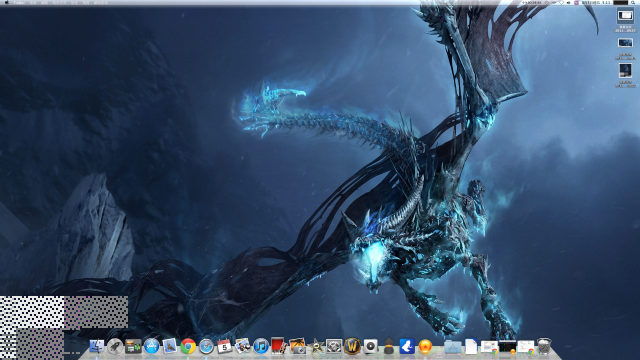Launch Vuze blue frog icon
The width and height of the screenshot is (640, 360).
click(x=407, y=347)
